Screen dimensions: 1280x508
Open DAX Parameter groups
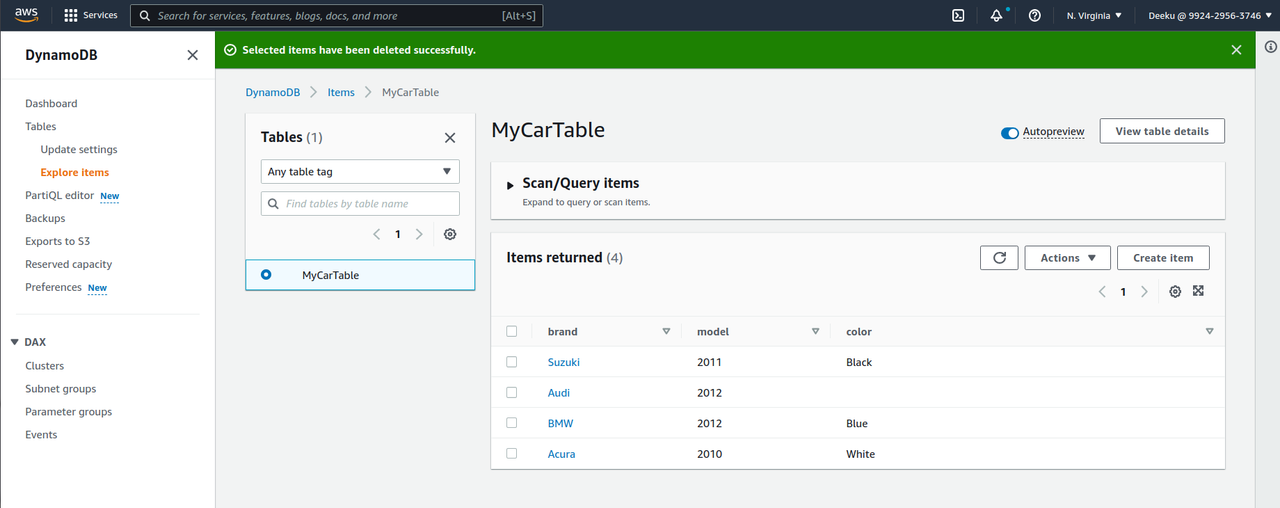(69, 412)
